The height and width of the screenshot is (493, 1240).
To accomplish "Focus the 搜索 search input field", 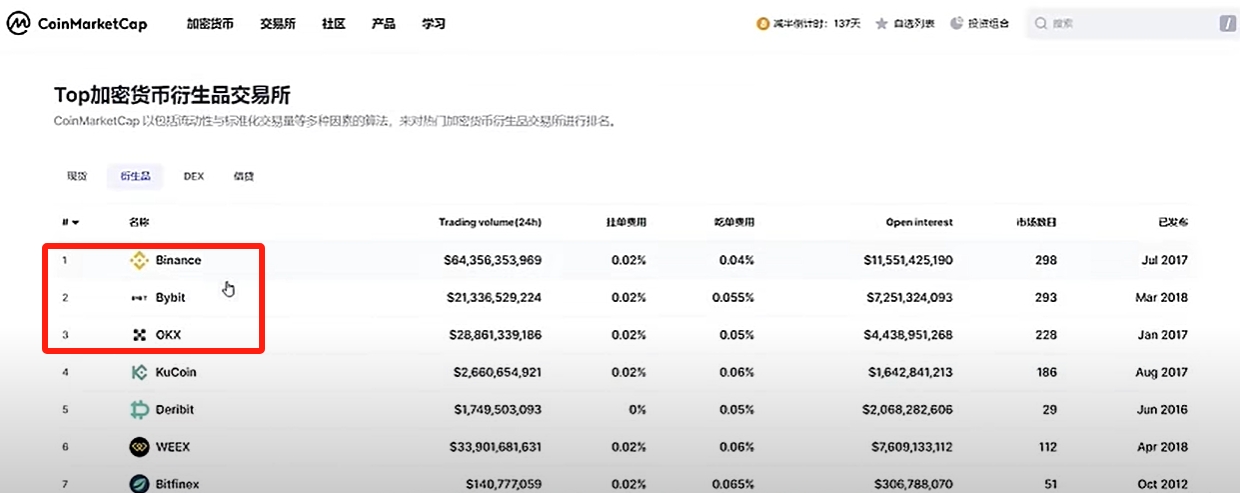I will click(1130, 23).
